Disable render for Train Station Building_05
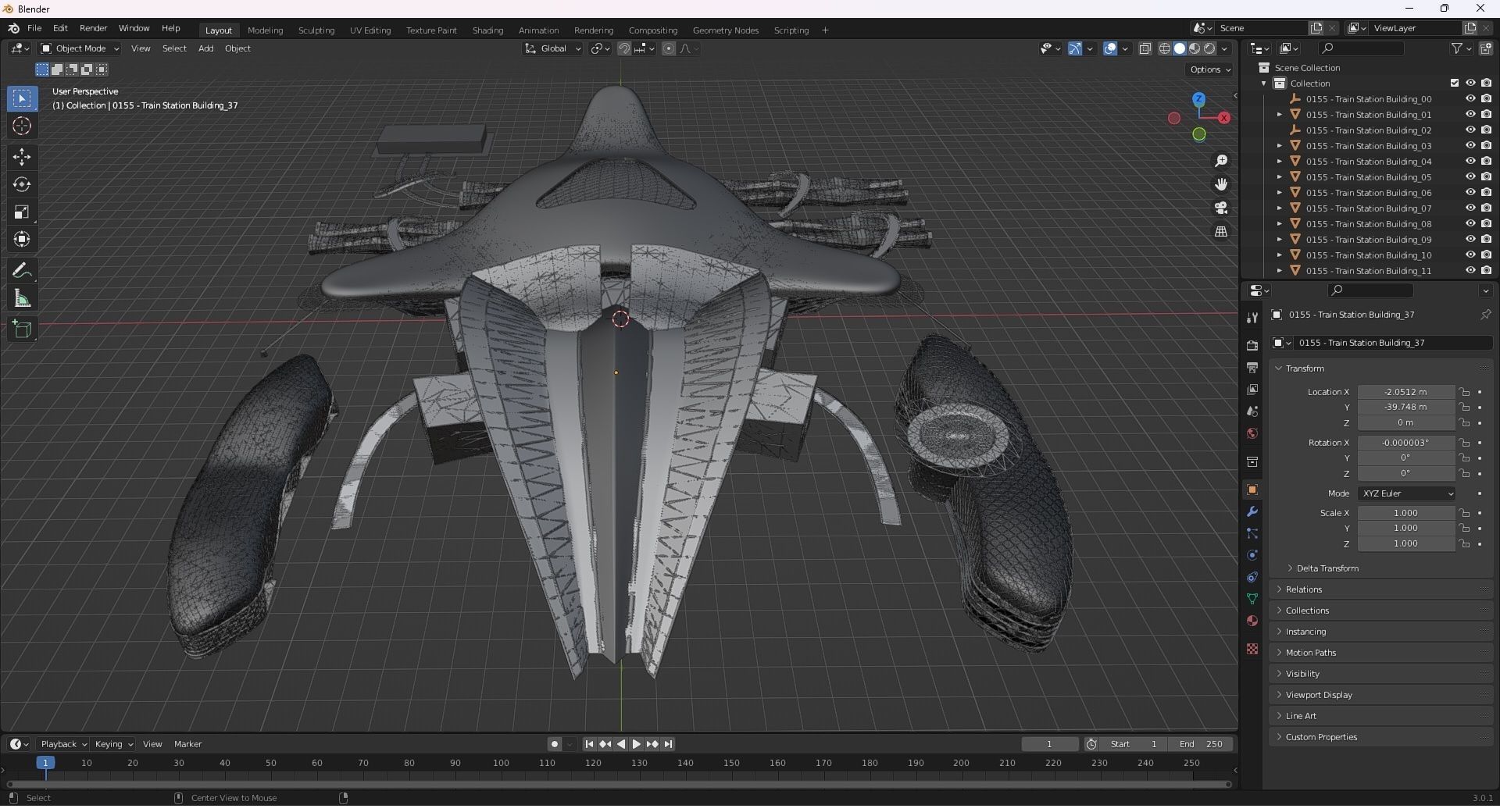This screenshot has height=812, width=1500. tap(1486, 177)
